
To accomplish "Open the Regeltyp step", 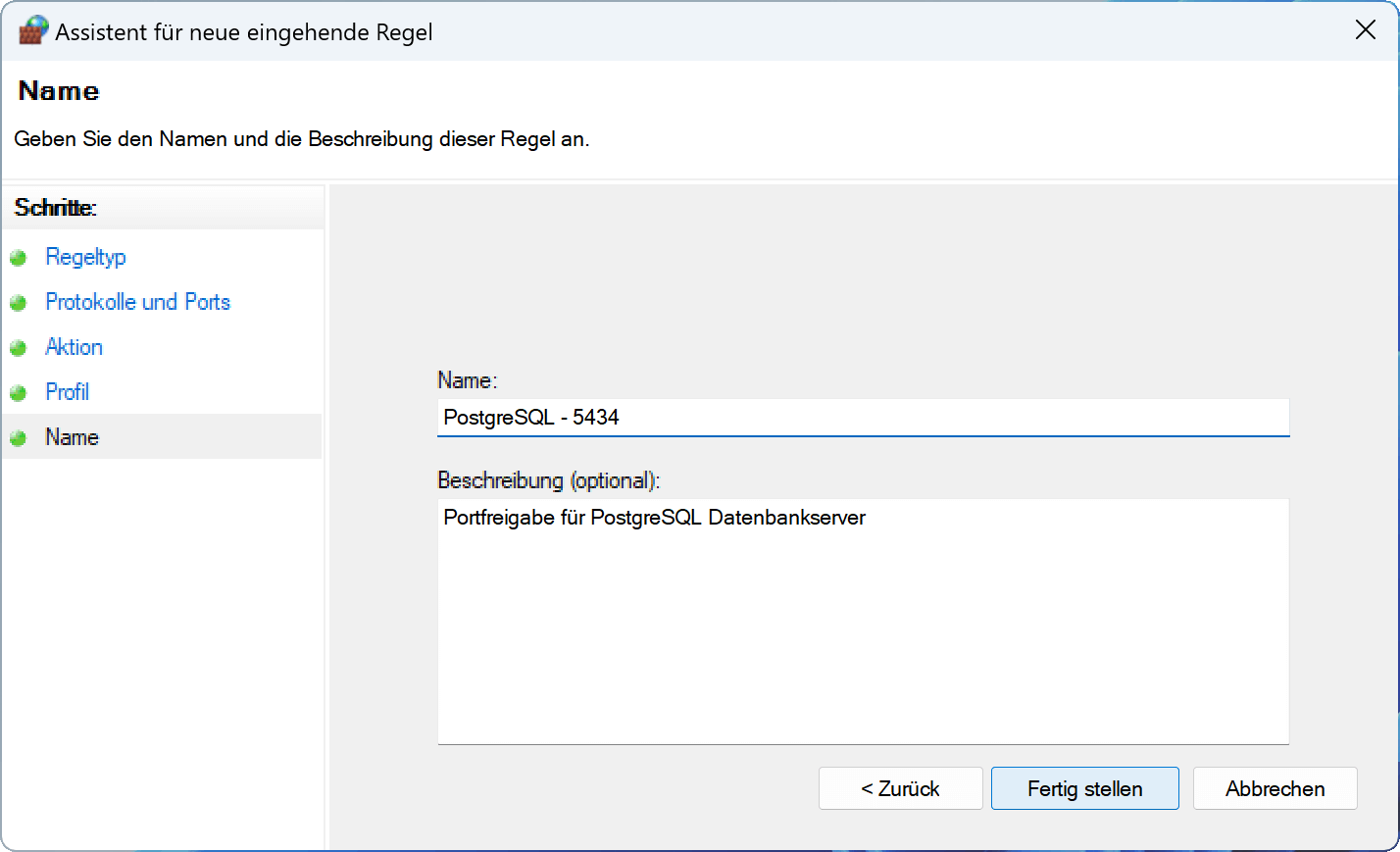I will [85, 257].
